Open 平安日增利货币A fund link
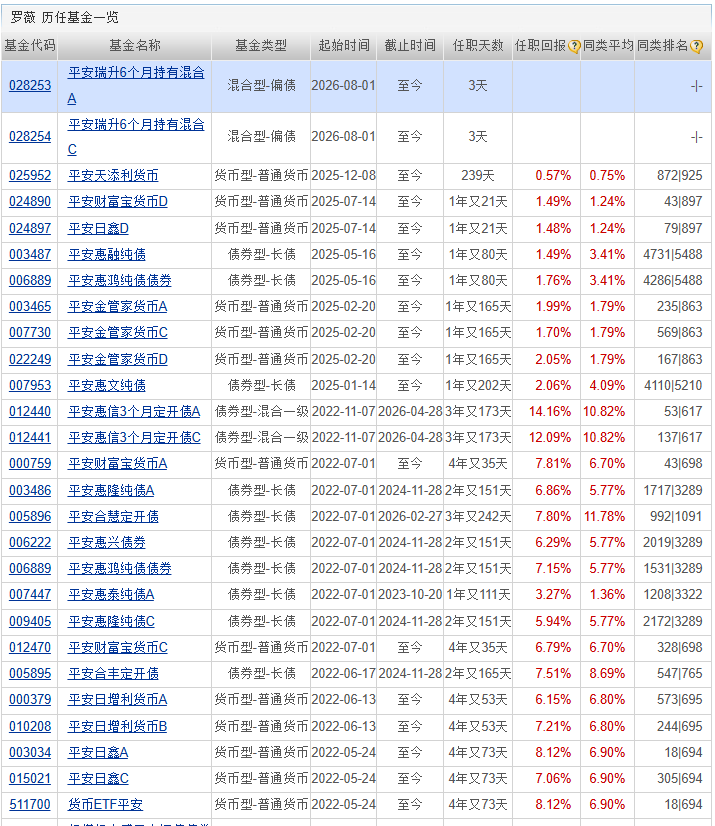715x826 pixels. [117, 700]
